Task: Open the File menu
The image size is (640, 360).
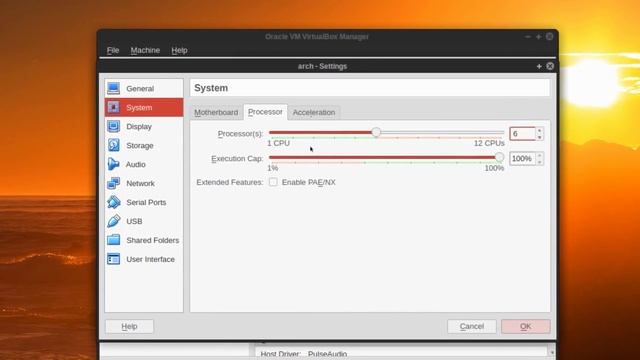Action: point(113,50)
